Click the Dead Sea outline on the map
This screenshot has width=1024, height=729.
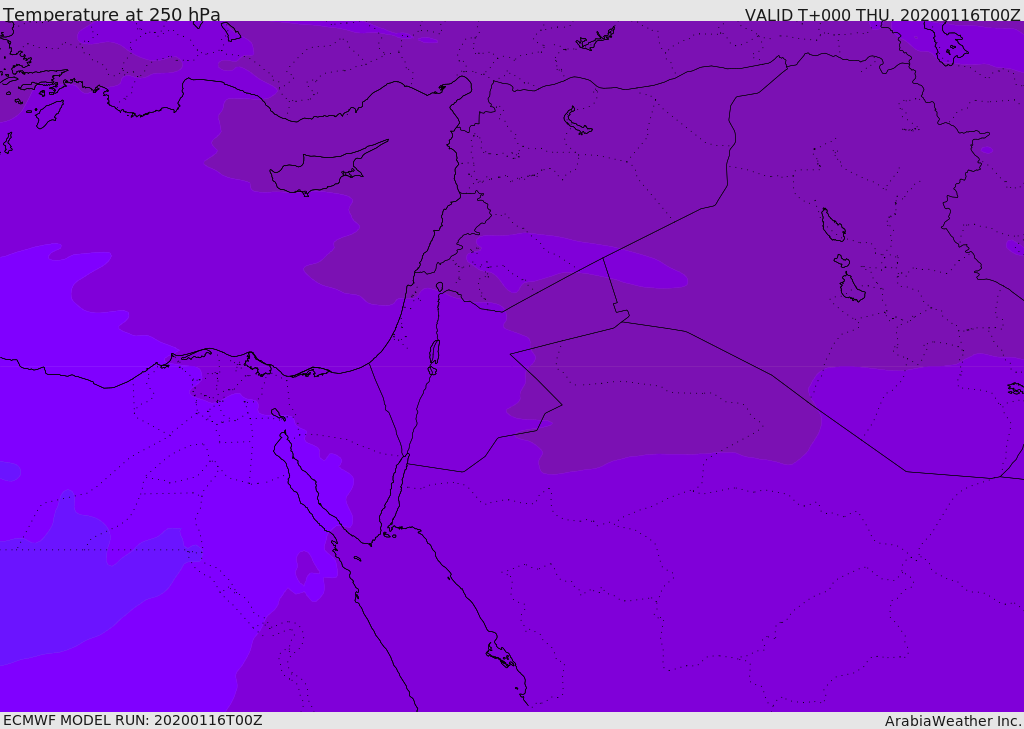[x=434, y=357]
